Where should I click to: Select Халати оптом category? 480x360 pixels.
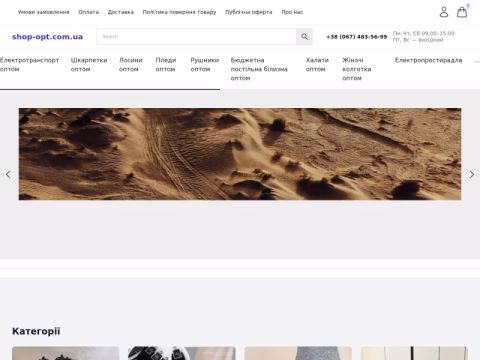pos(317,65)
